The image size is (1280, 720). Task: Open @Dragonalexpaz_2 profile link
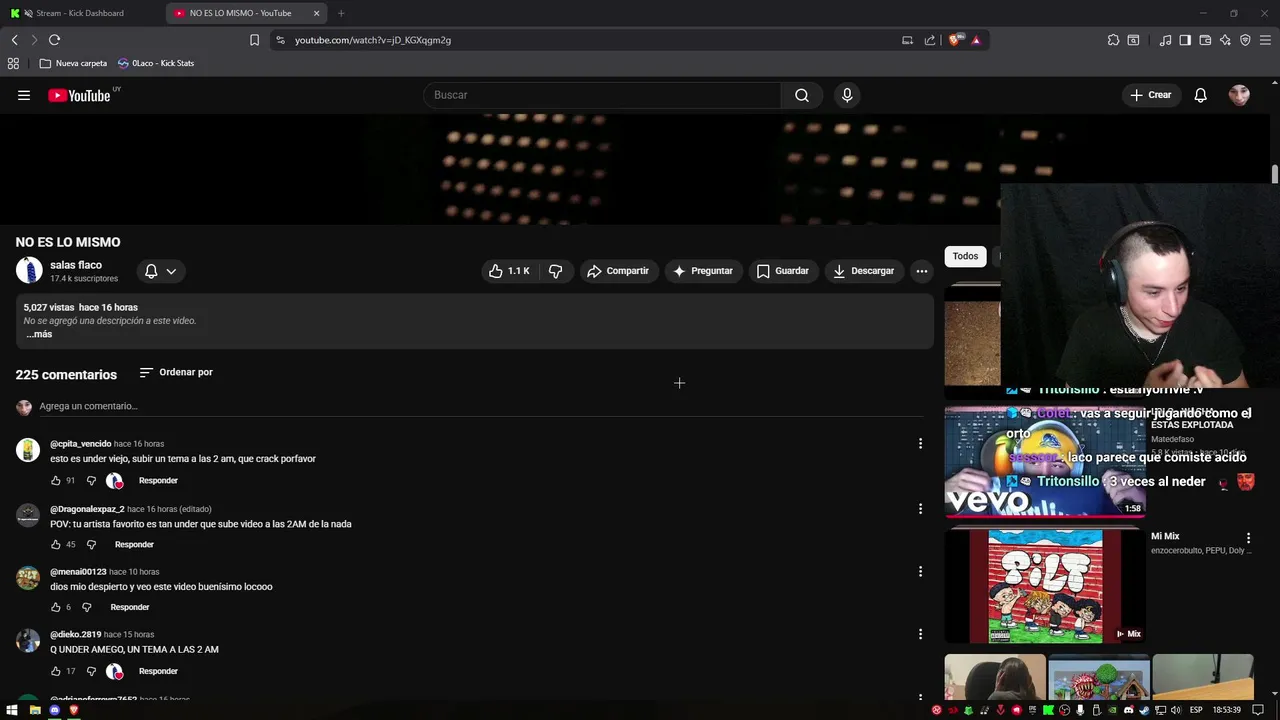click(87, 509)
